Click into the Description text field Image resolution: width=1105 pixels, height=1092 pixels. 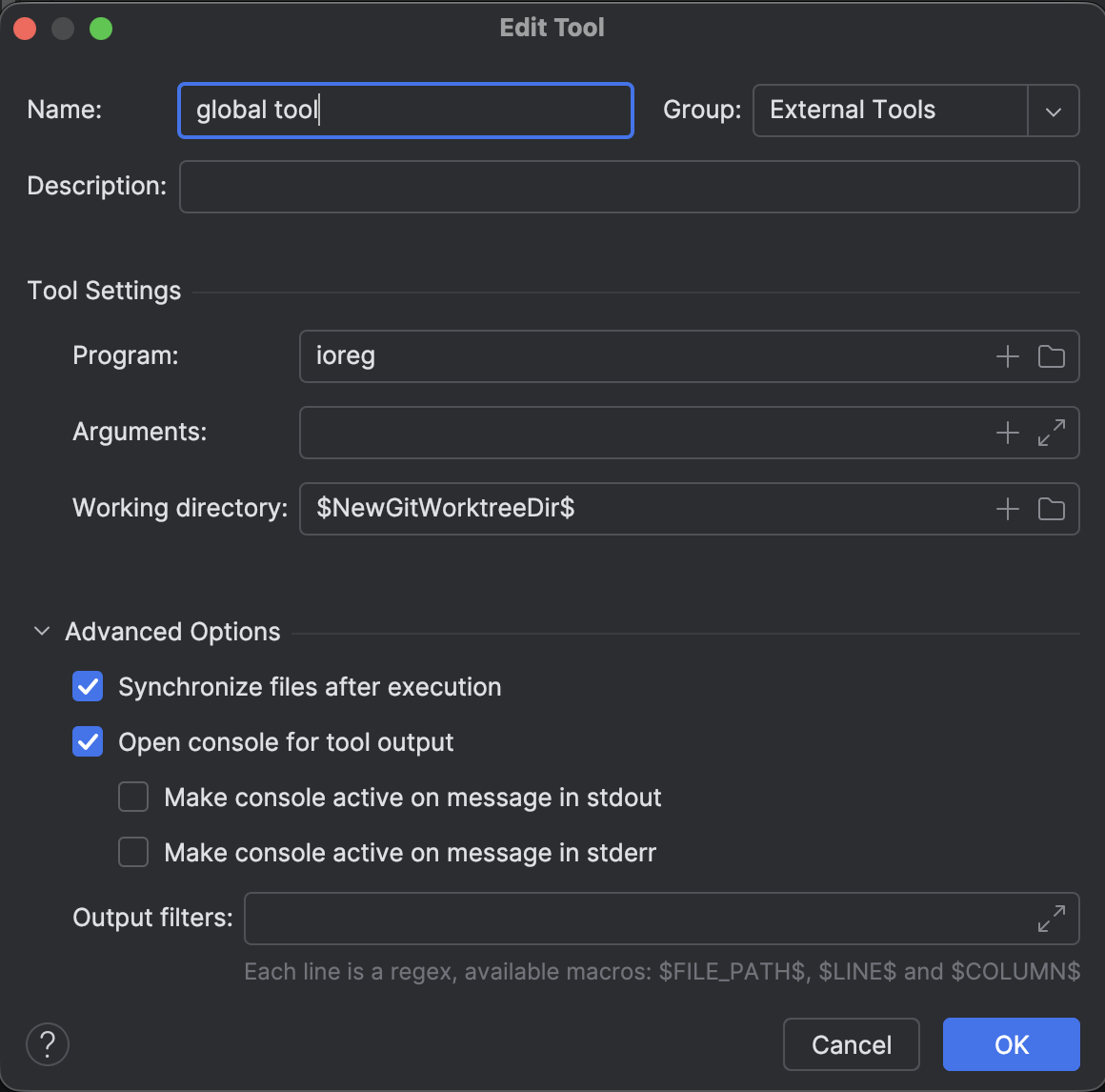coord(629,187)
